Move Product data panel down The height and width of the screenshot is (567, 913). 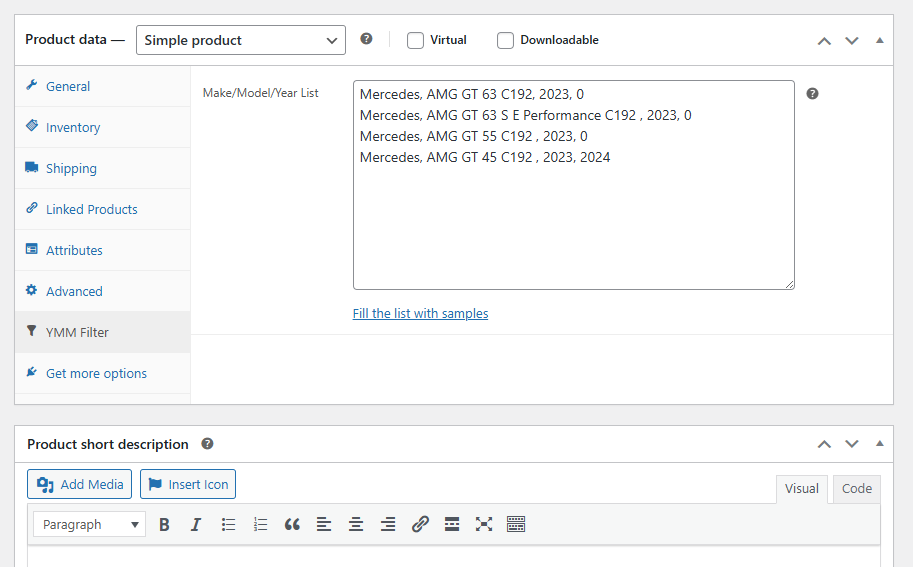pos(852,41)
